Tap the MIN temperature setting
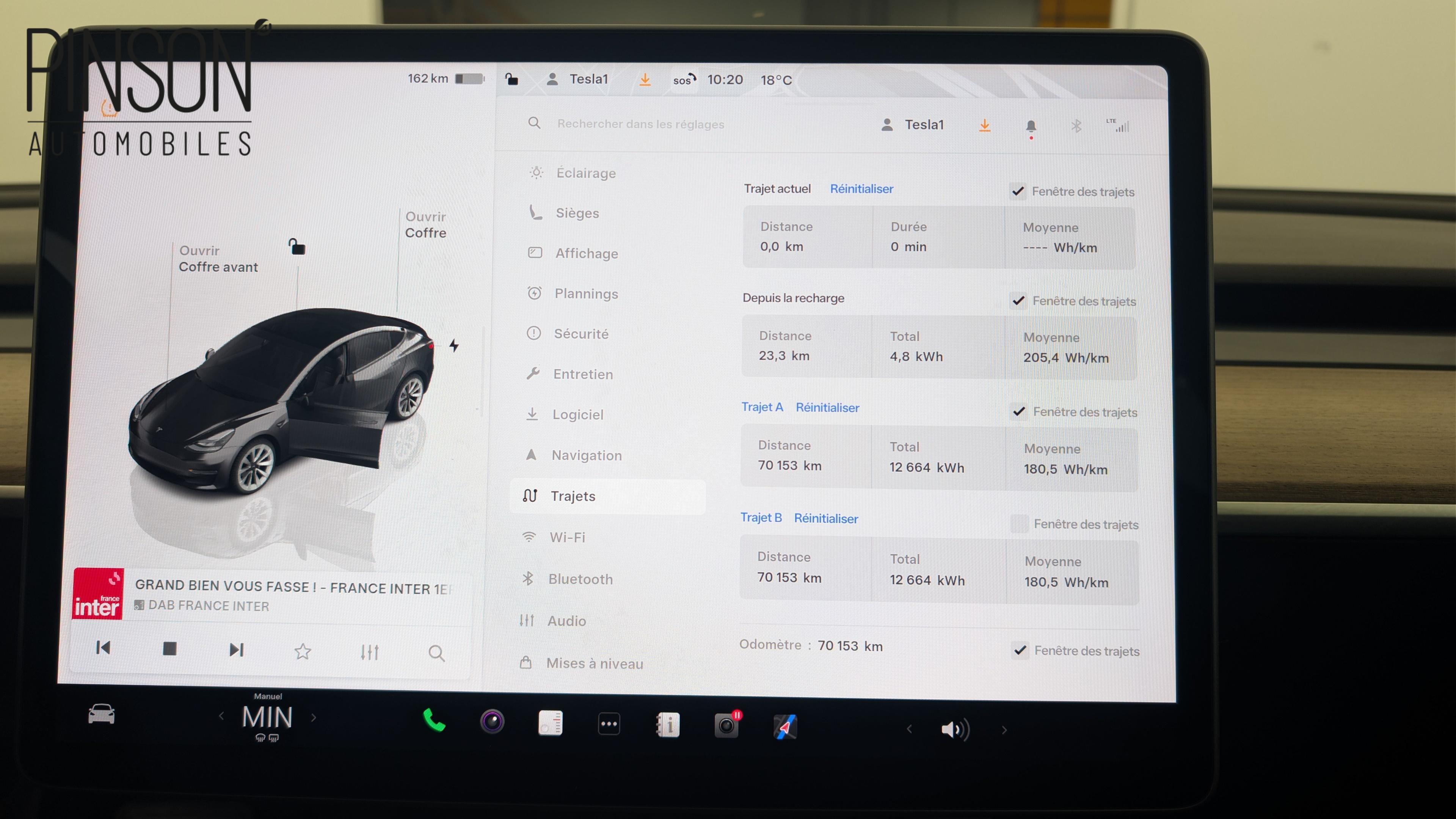This screenshot has width=1456, height=819. point(267,717)
